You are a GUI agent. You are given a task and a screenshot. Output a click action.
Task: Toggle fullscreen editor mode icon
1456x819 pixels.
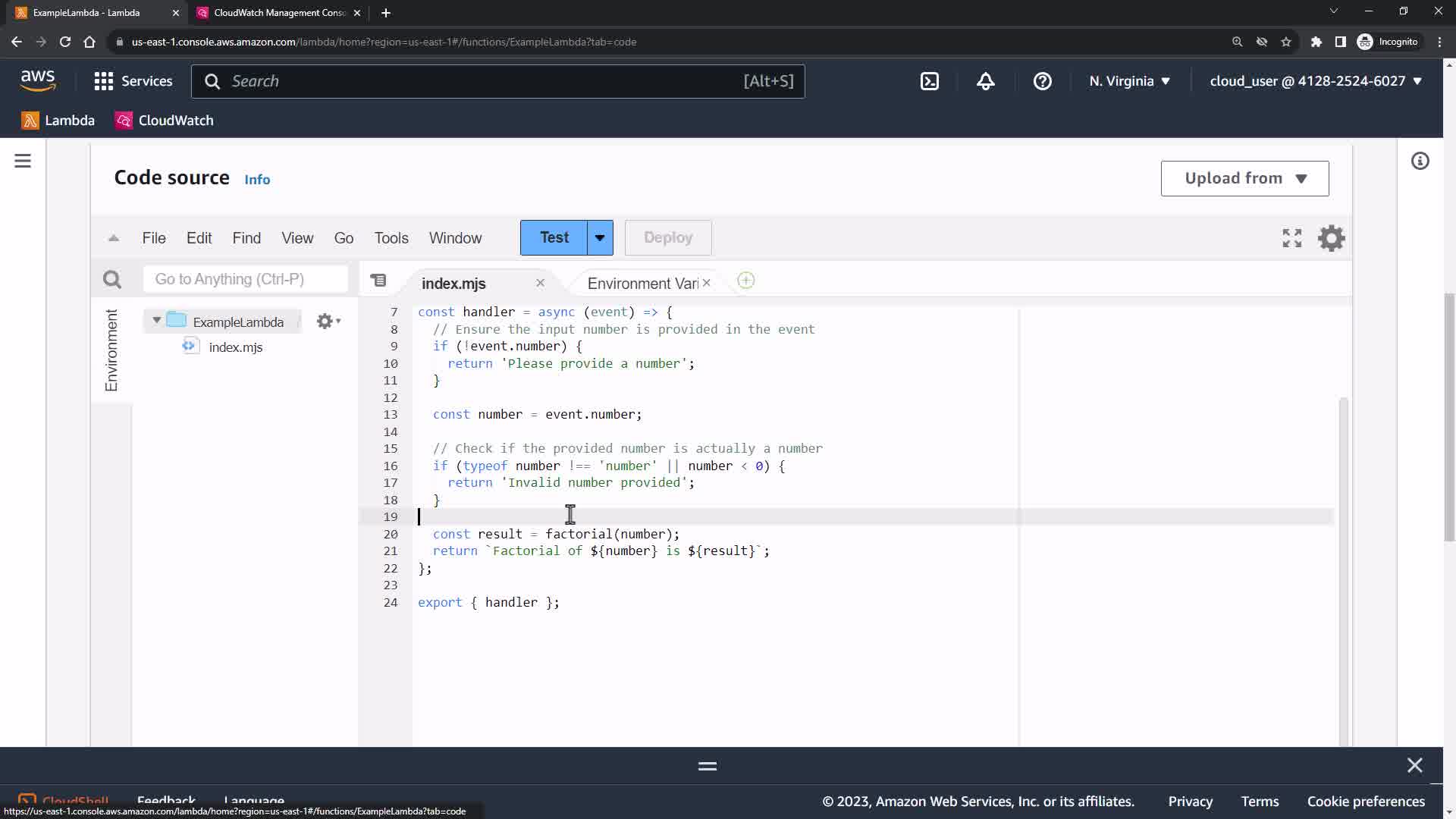tap(1291, 238)
